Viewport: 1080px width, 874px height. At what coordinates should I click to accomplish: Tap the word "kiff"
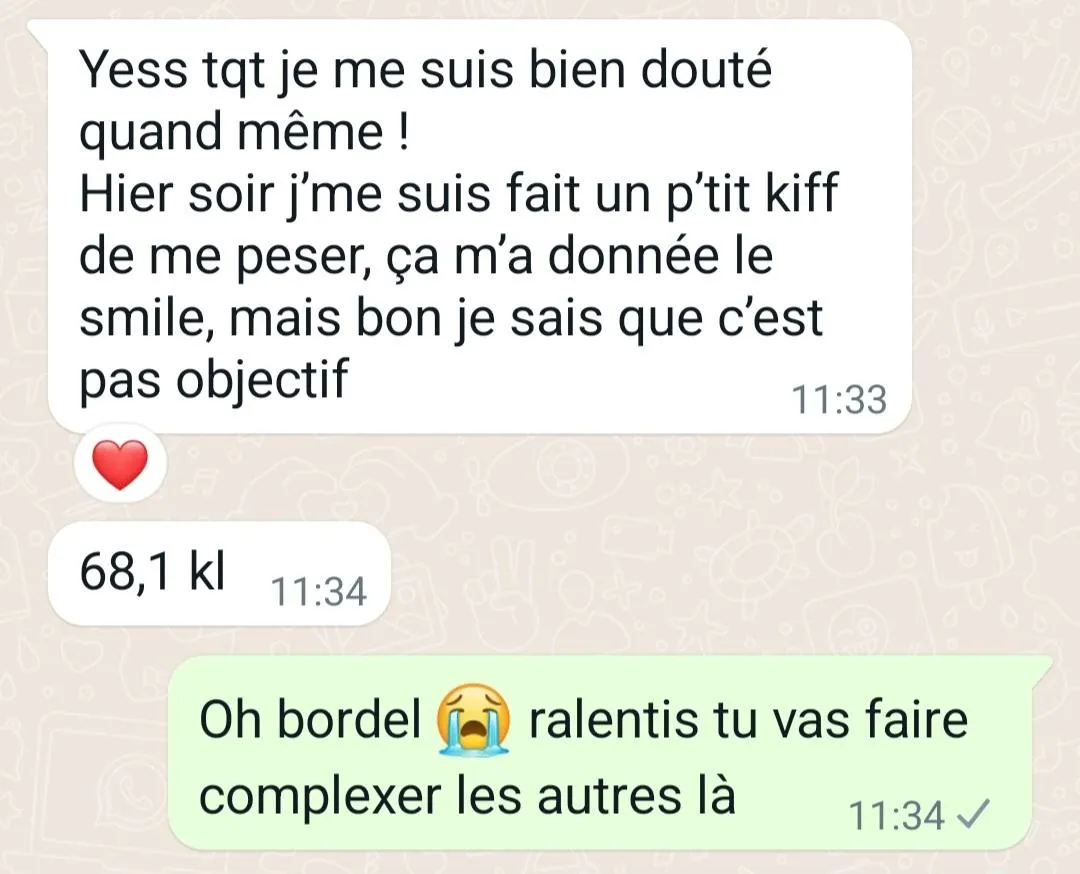coord(801,193)
